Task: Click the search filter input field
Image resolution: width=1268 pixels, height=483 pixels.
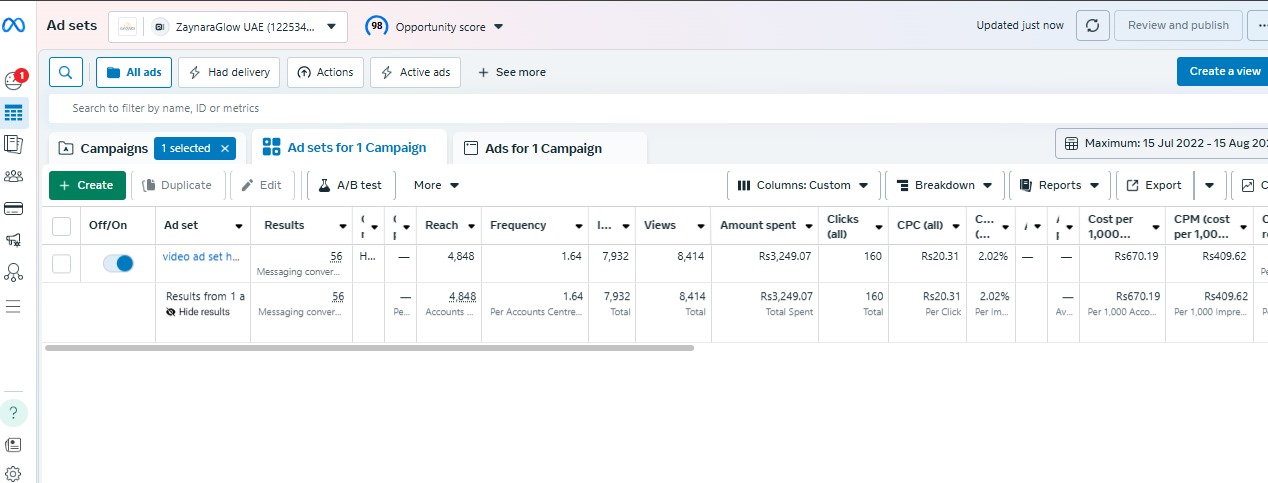Action: 500,108
